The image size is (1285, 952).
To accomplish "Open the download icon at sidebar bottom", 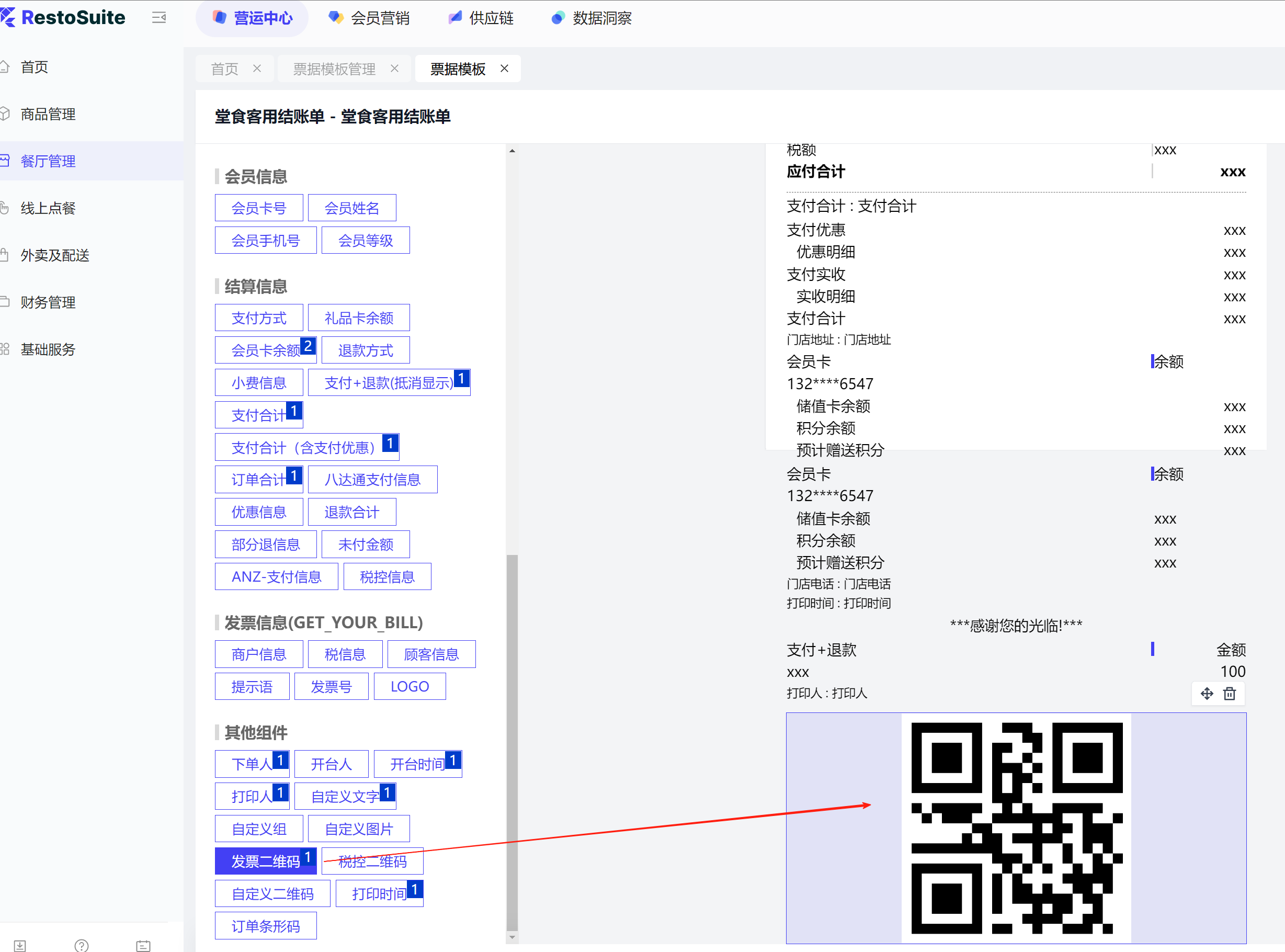I will click(20, 945).
